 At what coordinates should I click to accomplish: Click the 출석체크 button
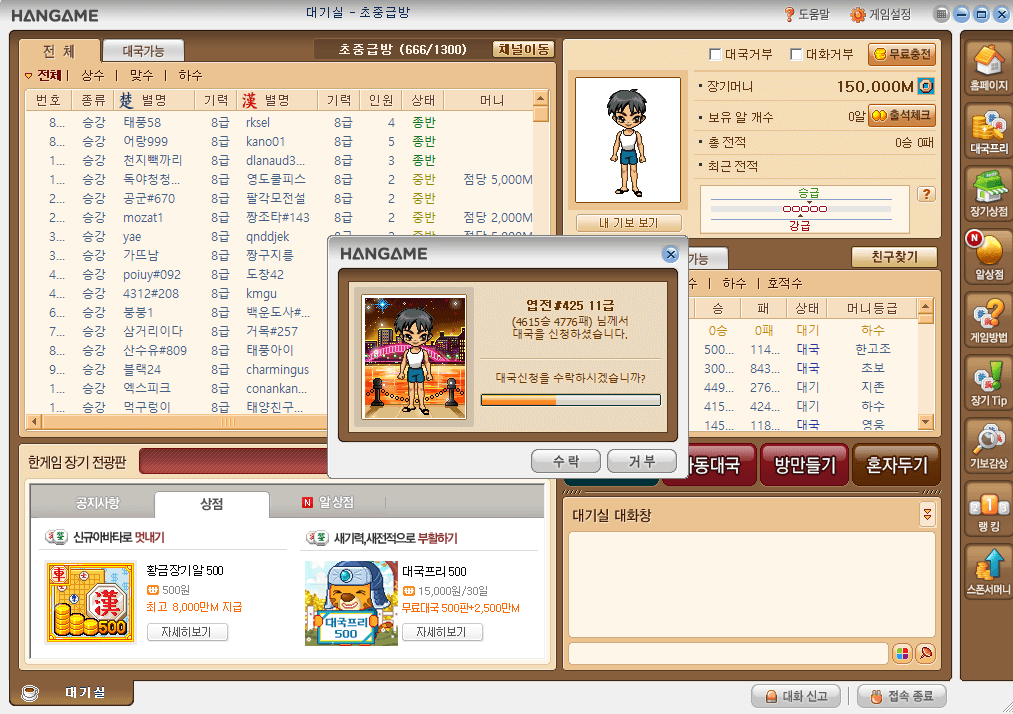901,116
